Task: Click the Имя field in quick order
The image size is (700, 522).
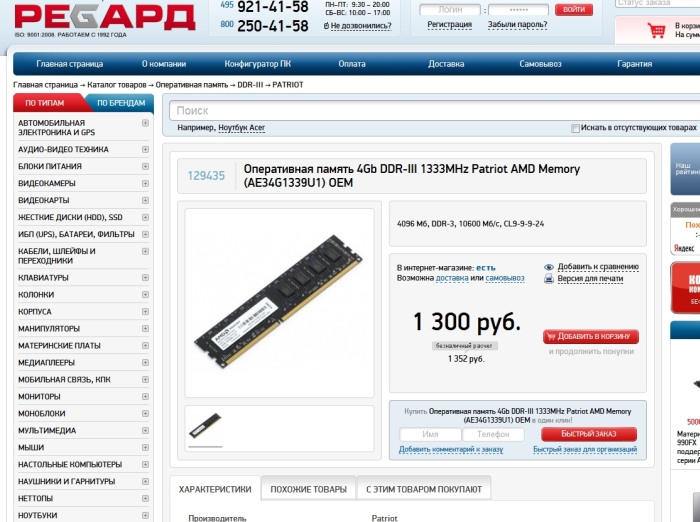Action: [x=430, y=434]
